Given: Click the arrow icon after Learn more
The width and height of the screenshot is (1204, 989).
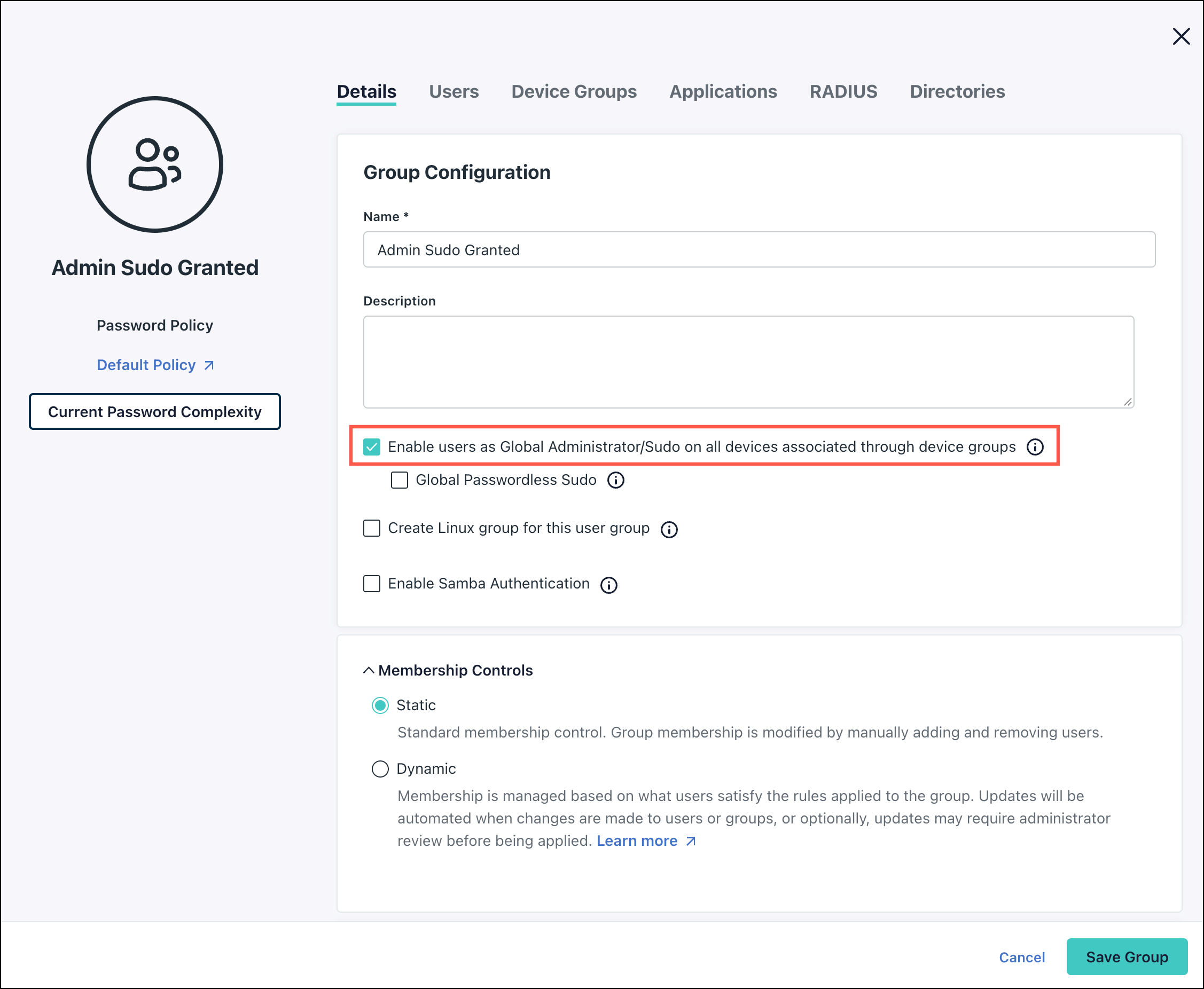Looking at the screenshot, I should click(x=691, y=842).
